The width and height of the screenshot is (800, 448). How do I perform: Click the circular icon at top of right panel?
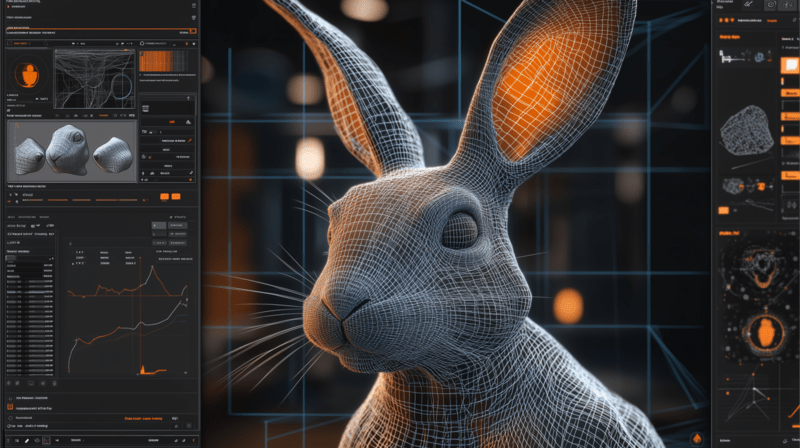pos(771,5)
